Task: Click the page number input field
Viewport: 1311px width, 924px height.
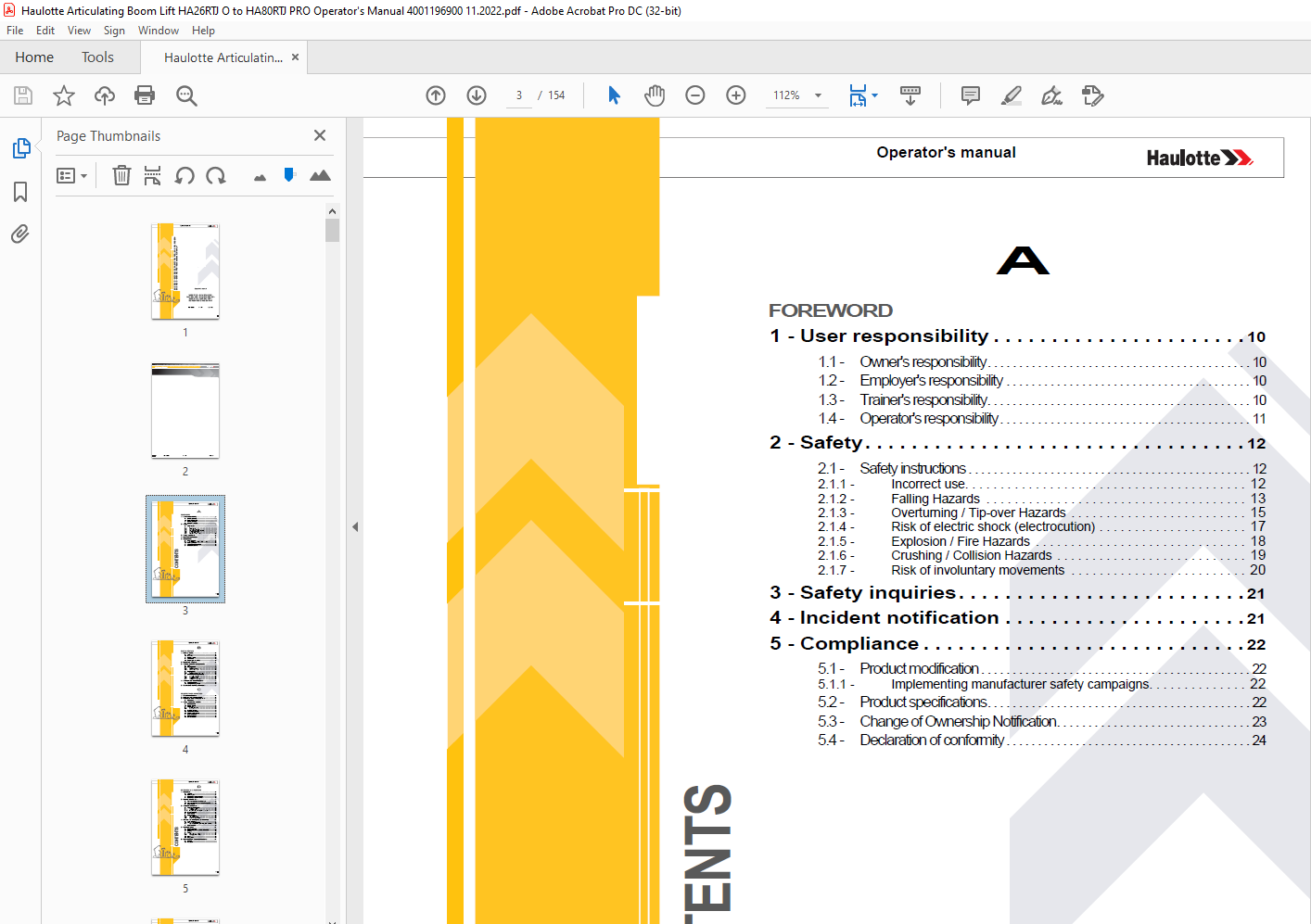Action: pos(519,95)
